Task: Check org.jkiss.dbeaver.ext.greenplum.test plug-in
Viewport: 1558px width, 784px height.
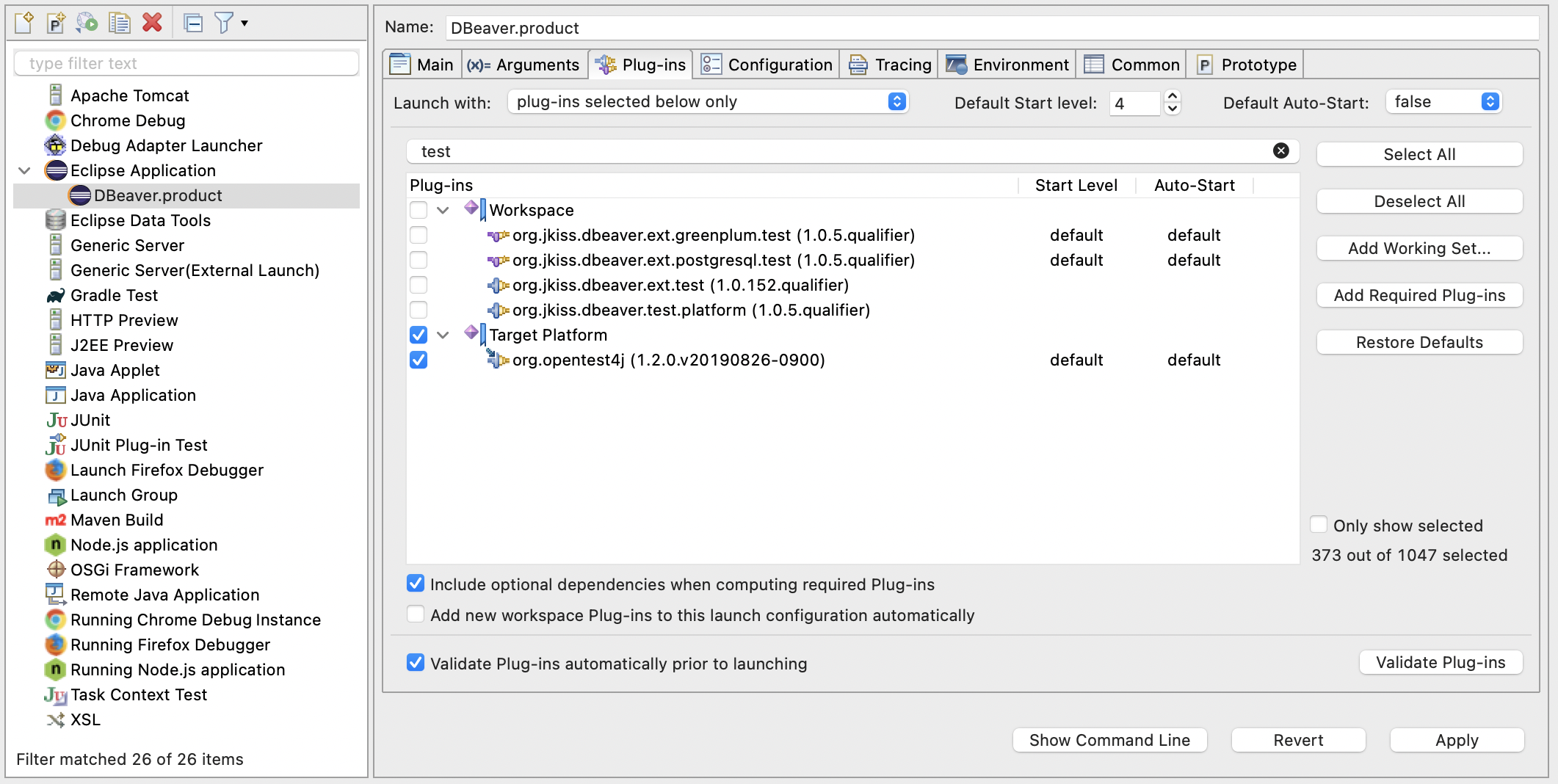Action: [419, 235]
